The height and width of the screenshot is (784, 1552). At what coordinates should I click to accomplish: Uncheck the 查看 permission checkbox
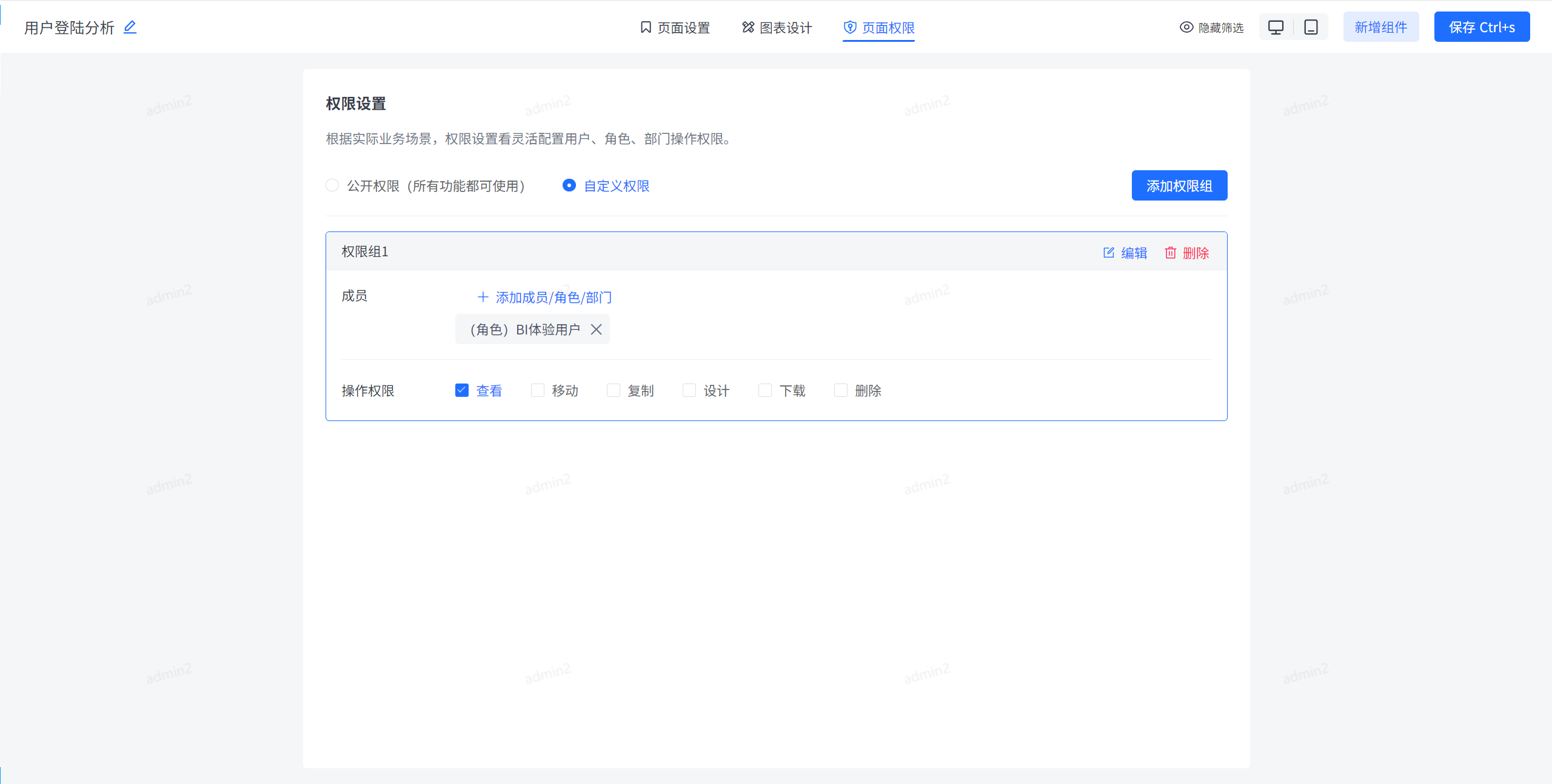(462, 390)
